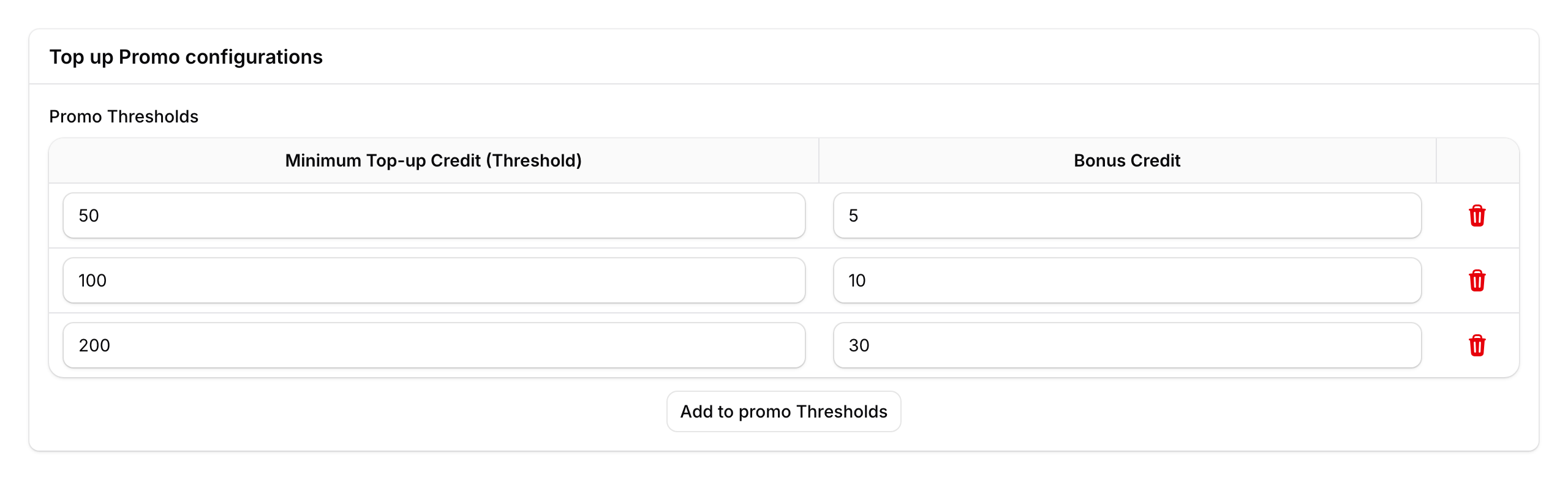Click '(Threshold)' in the first column header
The height and width of the screenshot is (480, 1568).
[x=533, y=160]
